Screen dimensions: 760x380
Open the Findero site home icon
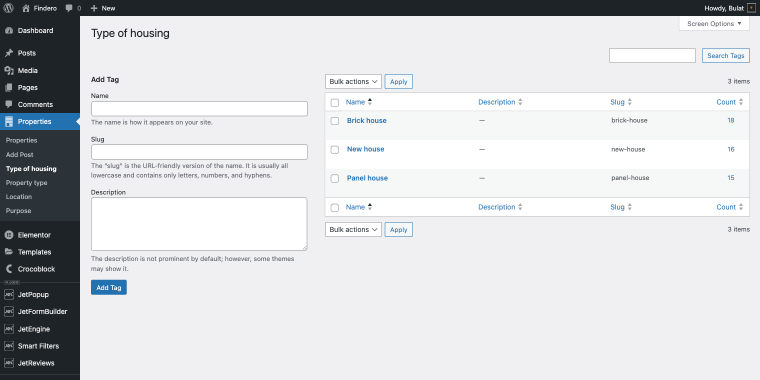[26, 8]
